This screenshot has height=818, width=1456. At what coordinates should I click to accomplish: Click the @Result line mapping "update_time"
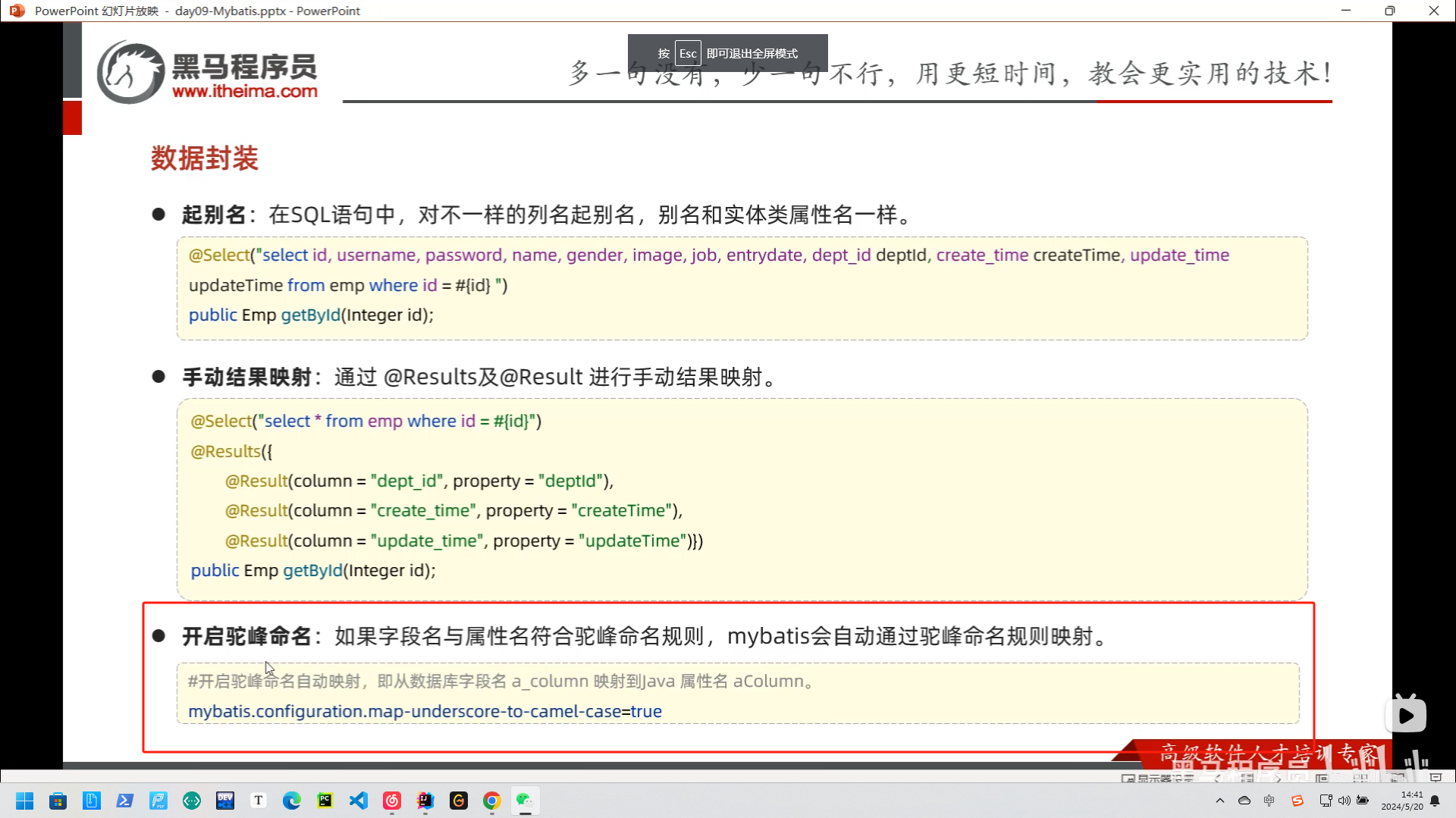click(x=464, y=541)
